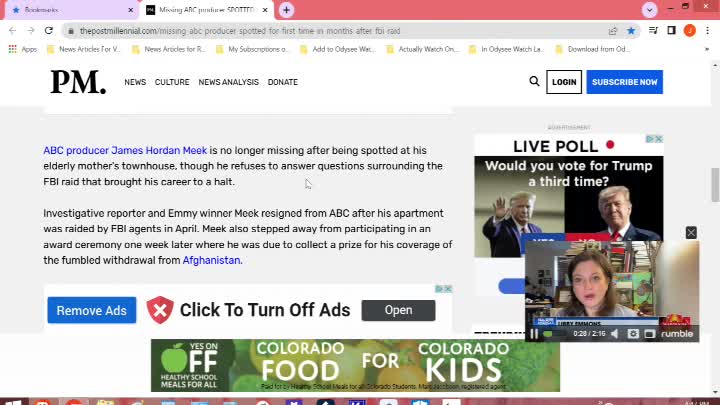Viewport: 720px width, 405px height.
Task: Close the Live Poll ad with X
Action: coord(659,139)
